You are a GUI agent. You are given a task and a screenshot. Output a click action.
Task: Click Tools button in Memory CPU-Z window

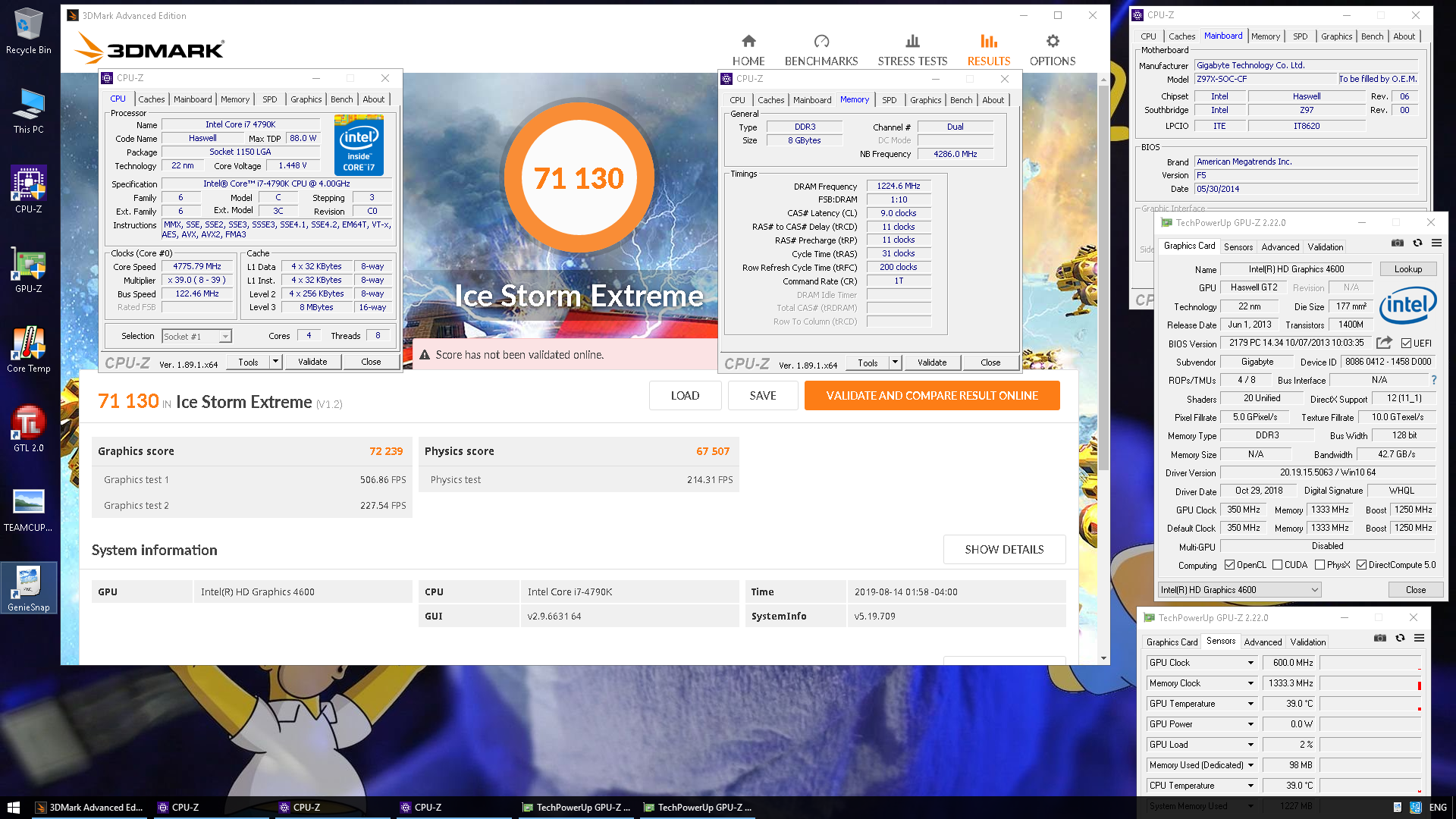point(868,362)
